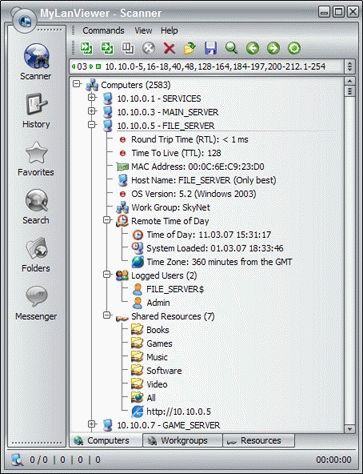The width and height of the screenshot is (363, 474).
Task: Expand the 10.10.0.3 - MAIN_SERVER node
Action: pos(92,111)
